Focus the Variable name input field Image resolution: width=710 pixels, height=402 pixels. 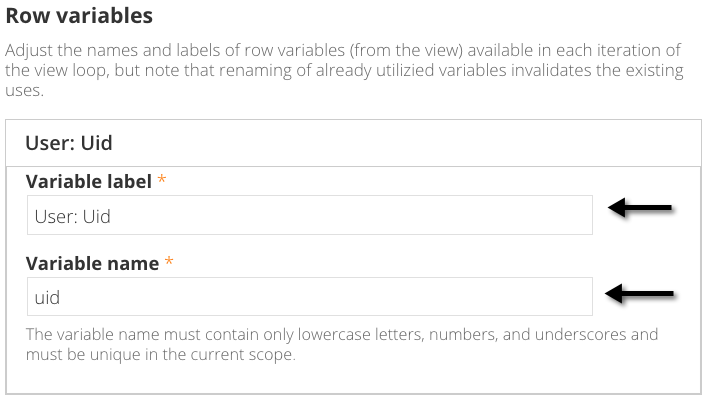[x=309, y=297]
